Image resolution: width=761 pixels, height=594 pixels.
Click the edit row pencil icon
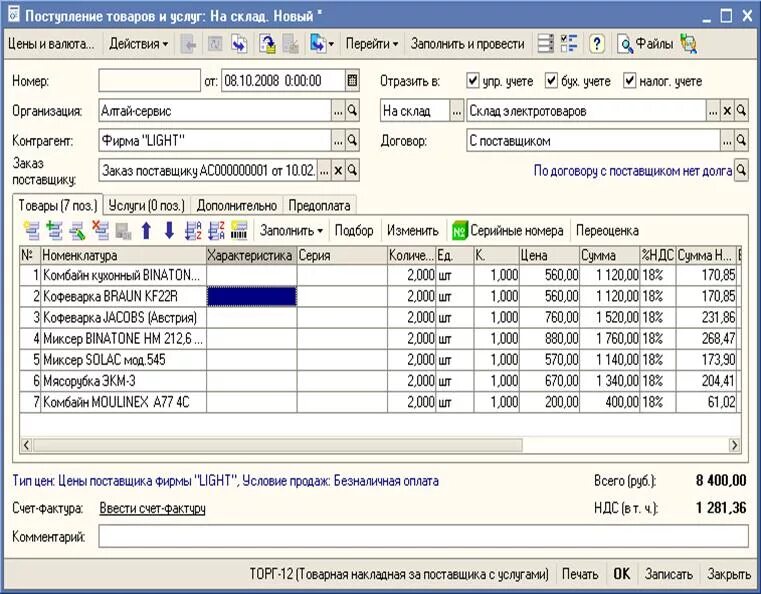click(77, 231)
